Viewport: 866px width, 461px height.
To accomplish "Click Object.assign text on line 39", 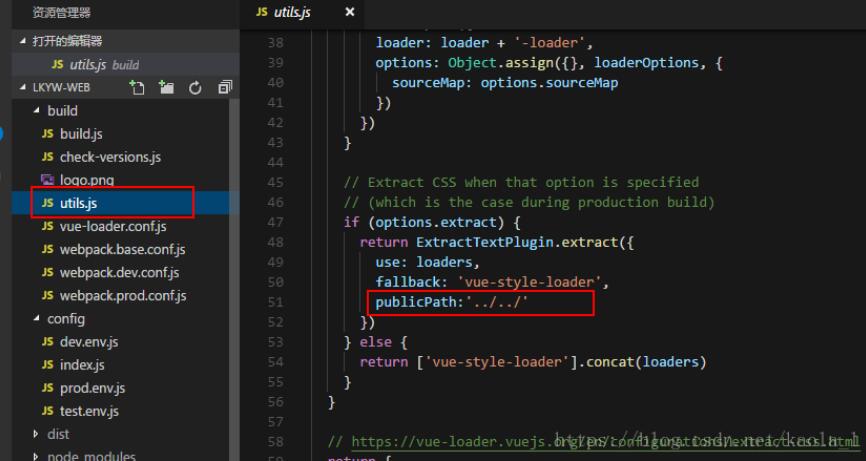I will click(500, 63).
